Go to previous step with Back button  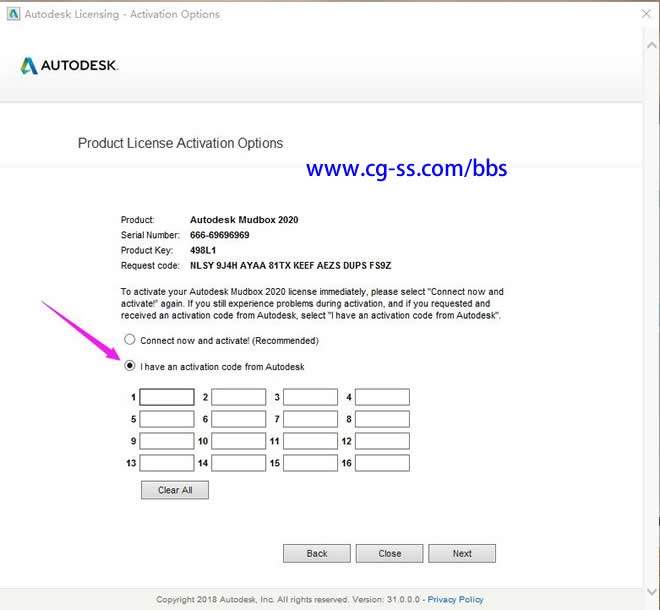point(317,553)
